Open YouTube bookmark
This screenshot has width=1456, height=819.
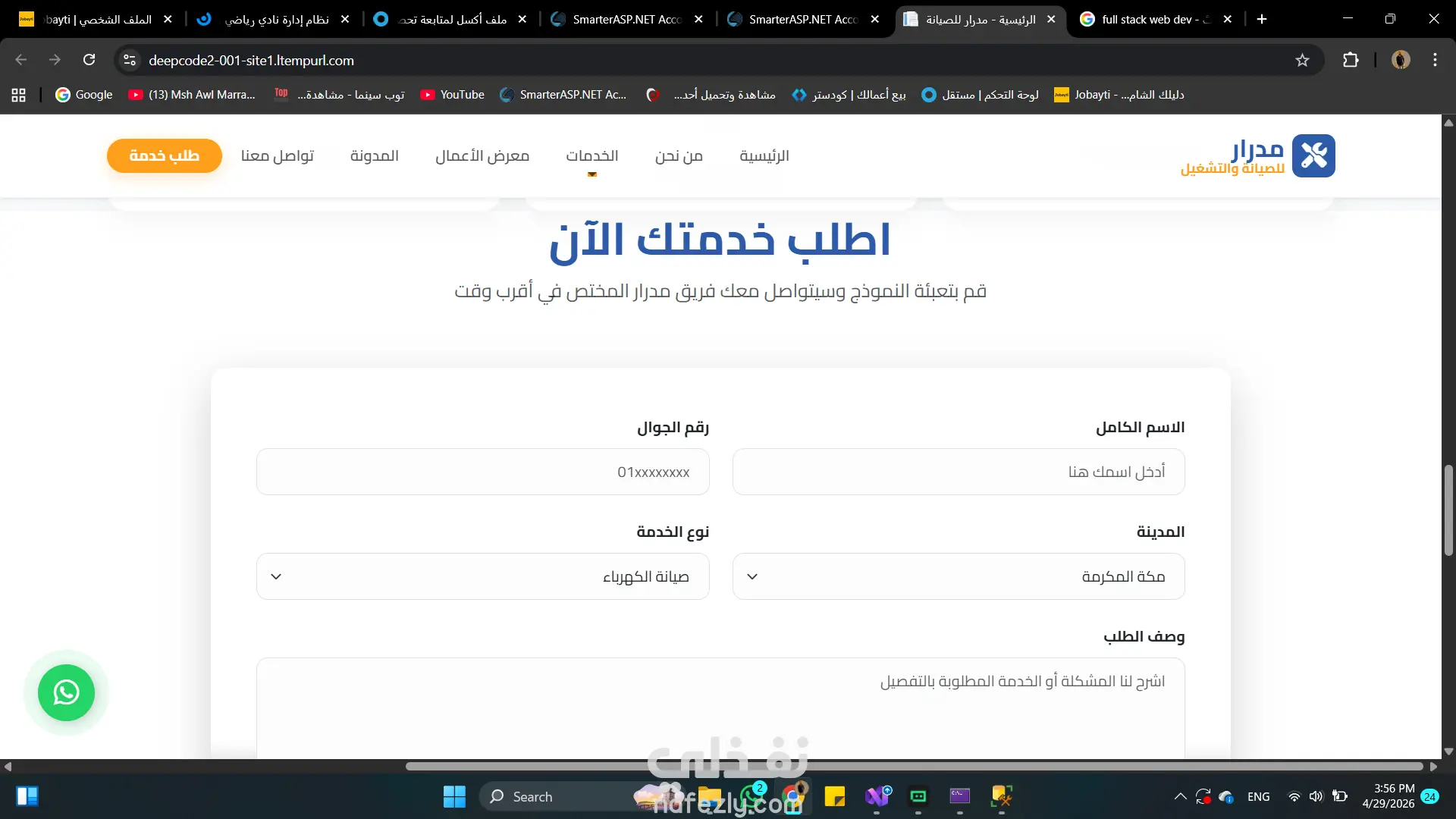click(453, 95)
